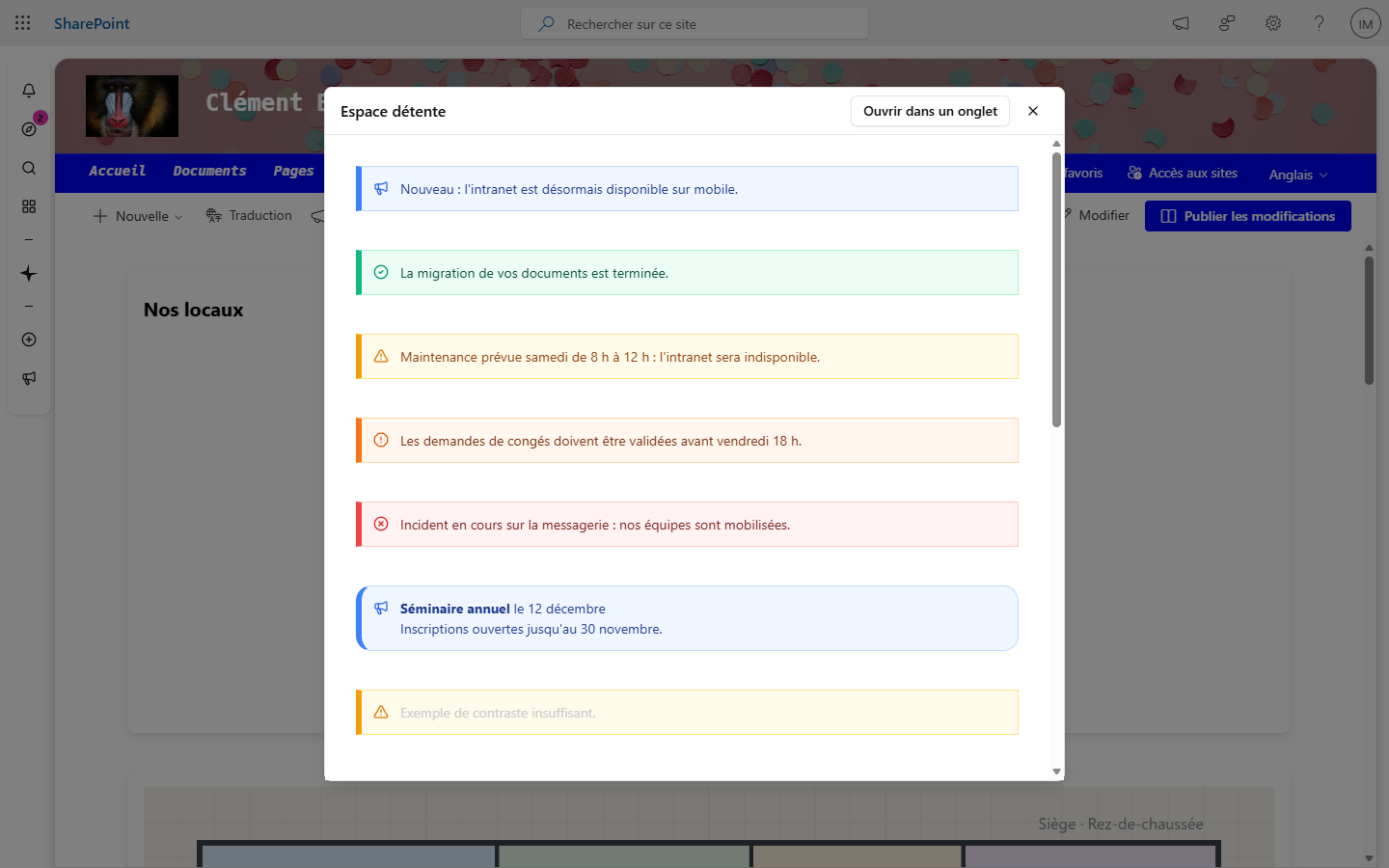Click the megaphone icon in top bar
The height and width of the screenshot is (868, 1389).
click(1181, 23)
